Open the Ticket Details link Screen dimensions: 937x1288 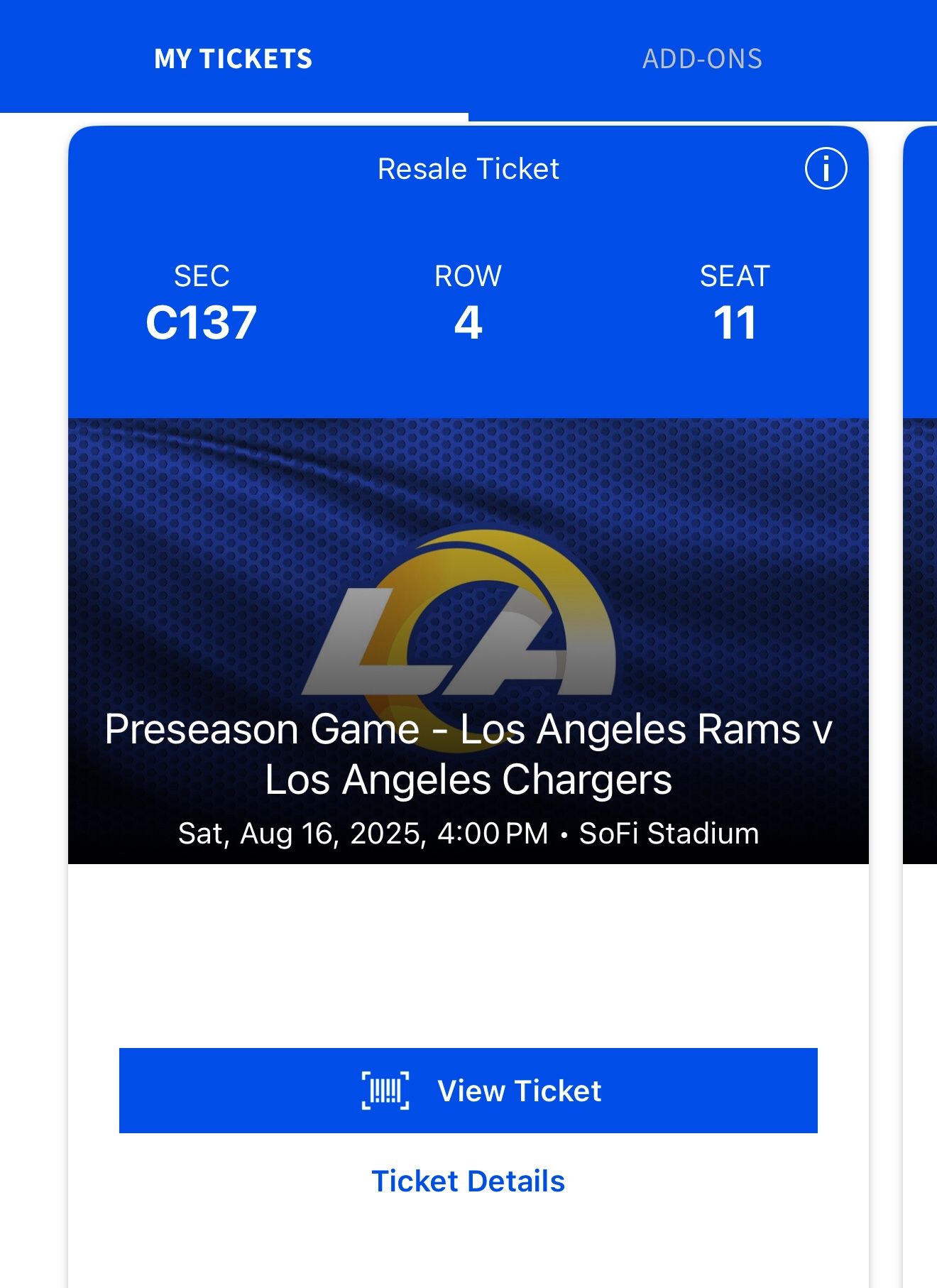coord(468,1181)
